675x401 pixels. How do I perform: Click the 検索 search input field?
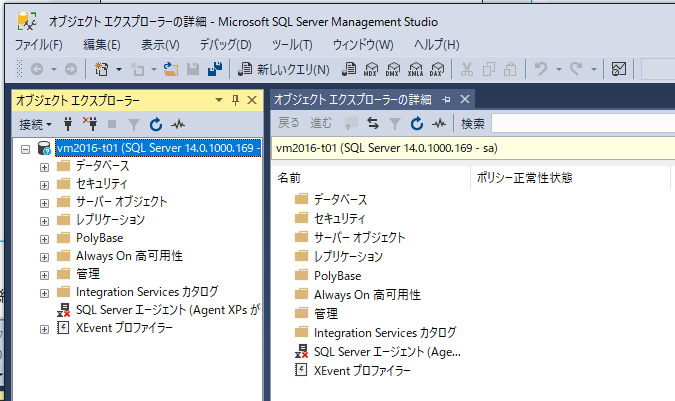click(x=583, y=123)
